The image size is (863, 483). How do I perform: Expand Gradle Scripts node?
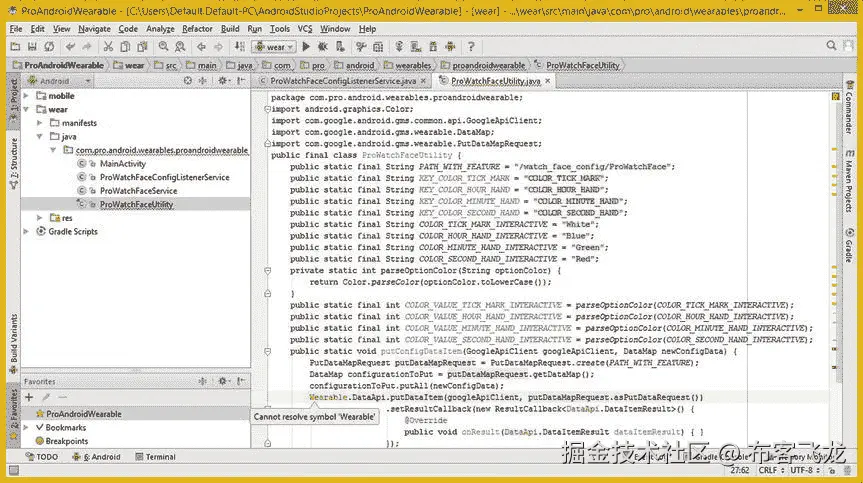26,232
